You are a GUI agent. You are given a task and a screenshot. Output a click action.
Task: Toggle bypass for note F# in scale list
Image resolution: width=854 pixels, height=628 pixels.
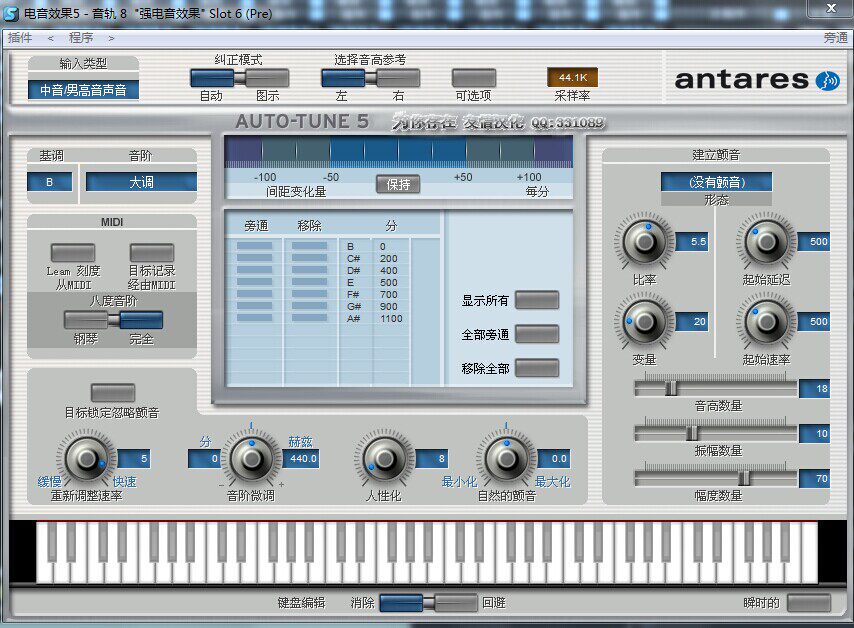click(254, 294)
